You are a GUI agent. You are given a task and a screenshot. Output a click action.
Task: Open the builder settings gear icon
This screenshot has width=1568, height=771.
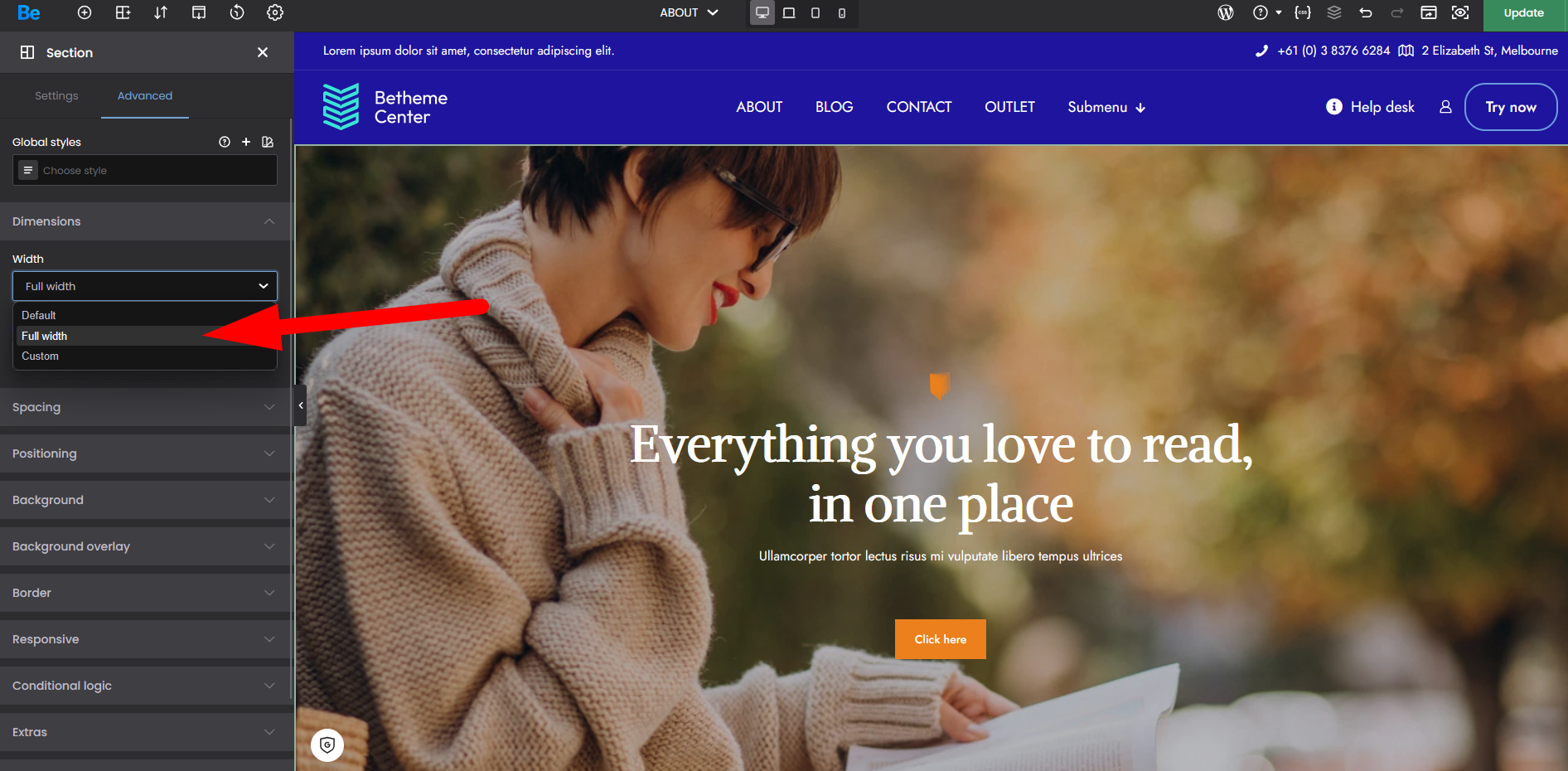coord(275,12)
